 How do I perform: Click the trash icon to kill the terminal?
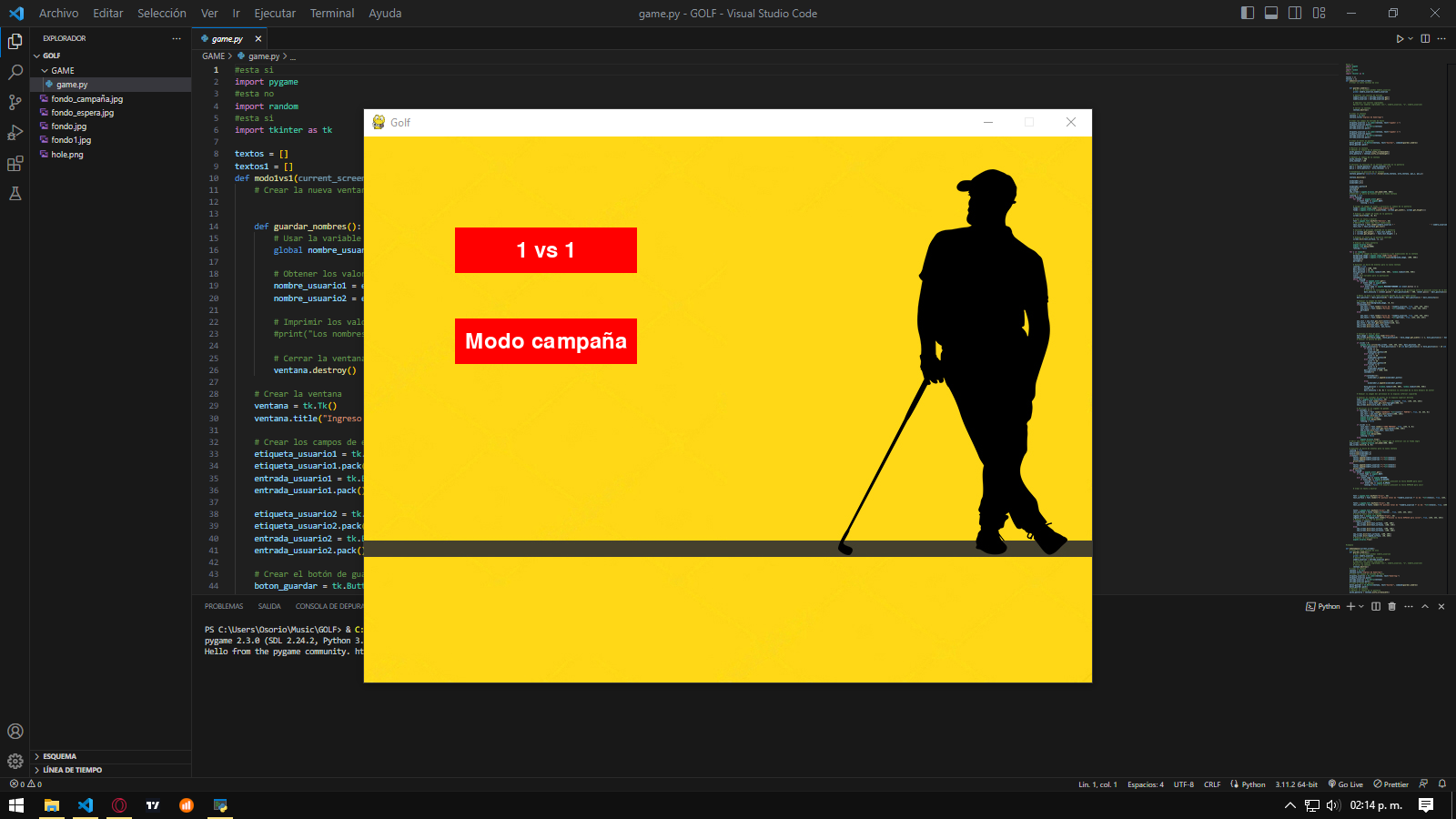[1391, 607]
